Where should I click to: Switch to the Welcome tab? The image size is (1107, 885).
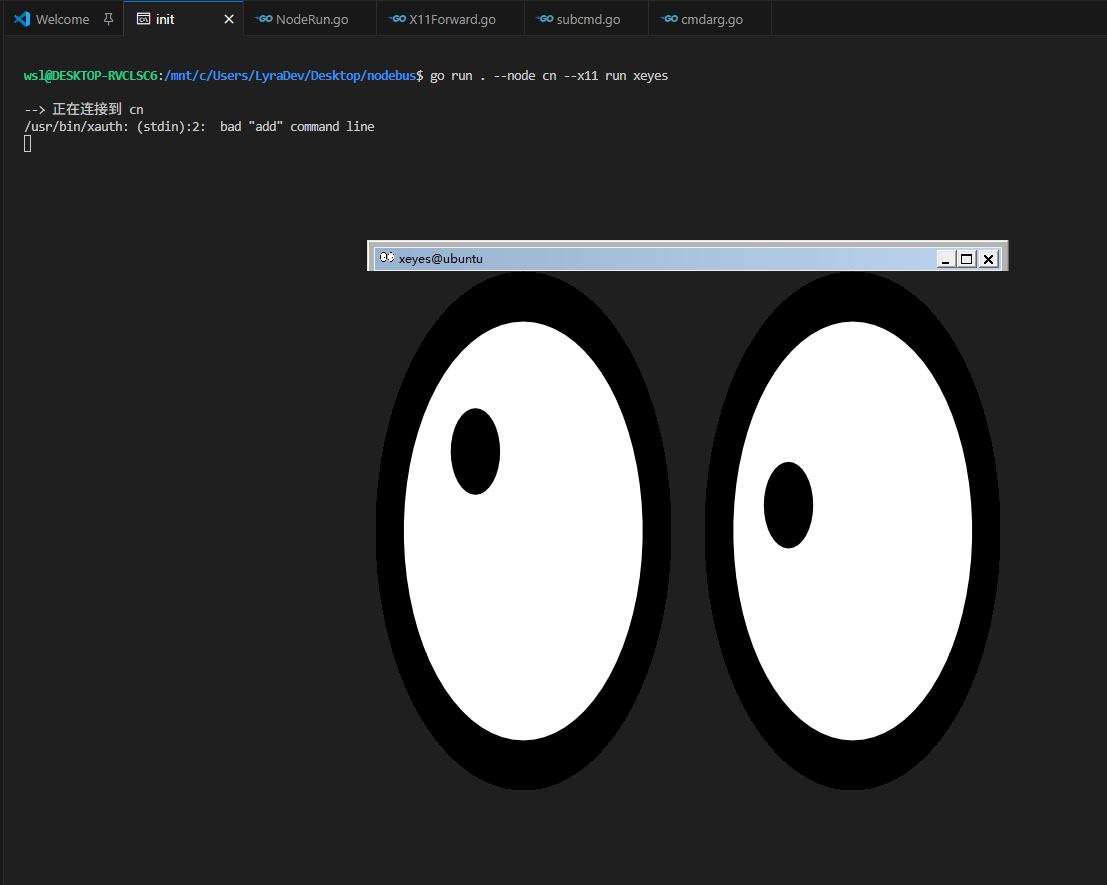62,19
